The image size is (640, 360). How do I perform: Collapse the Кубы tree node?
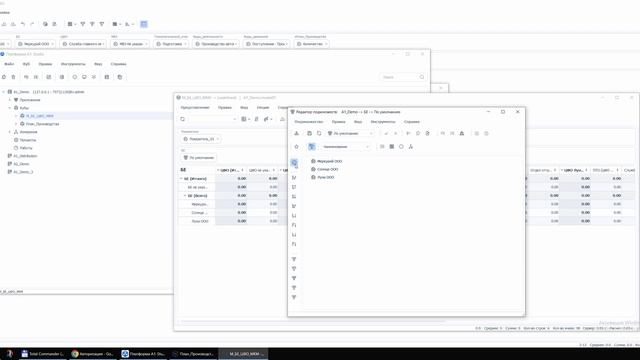tap(10, 108)
